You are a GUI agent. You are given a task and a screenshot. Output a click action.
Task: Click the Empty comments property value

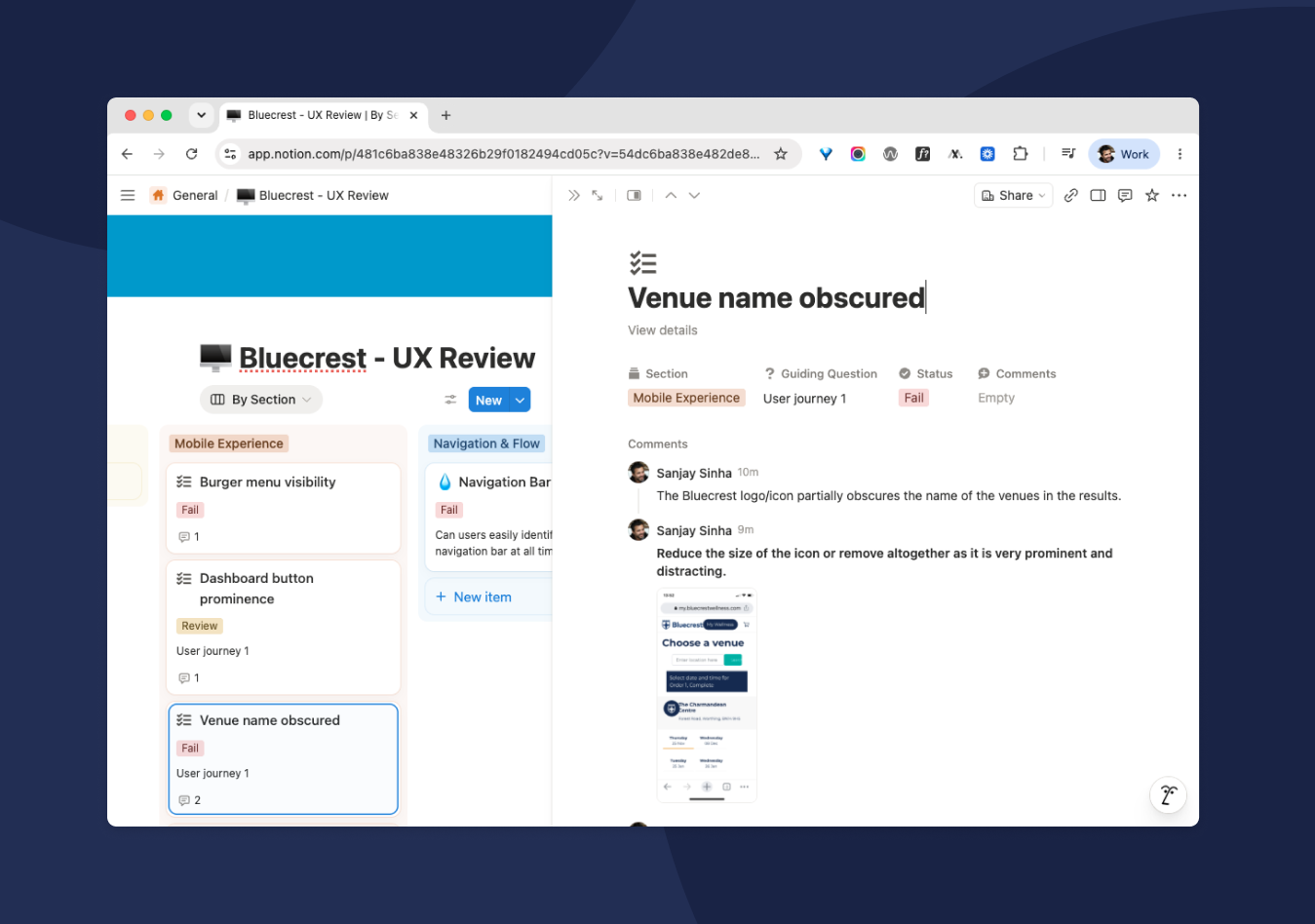[996, 398]
